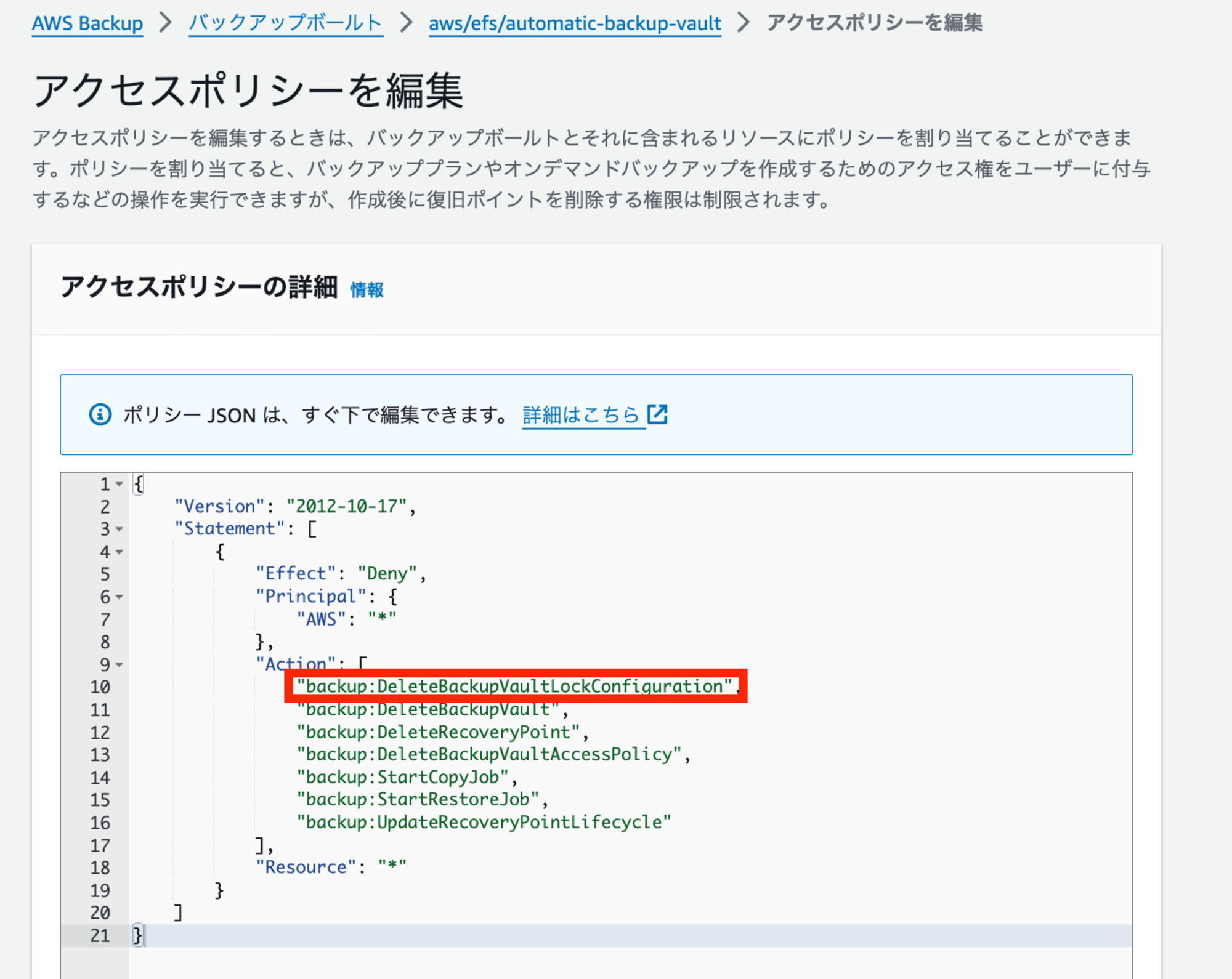Click the info circle icon in banner

click(x=100, y=414)
